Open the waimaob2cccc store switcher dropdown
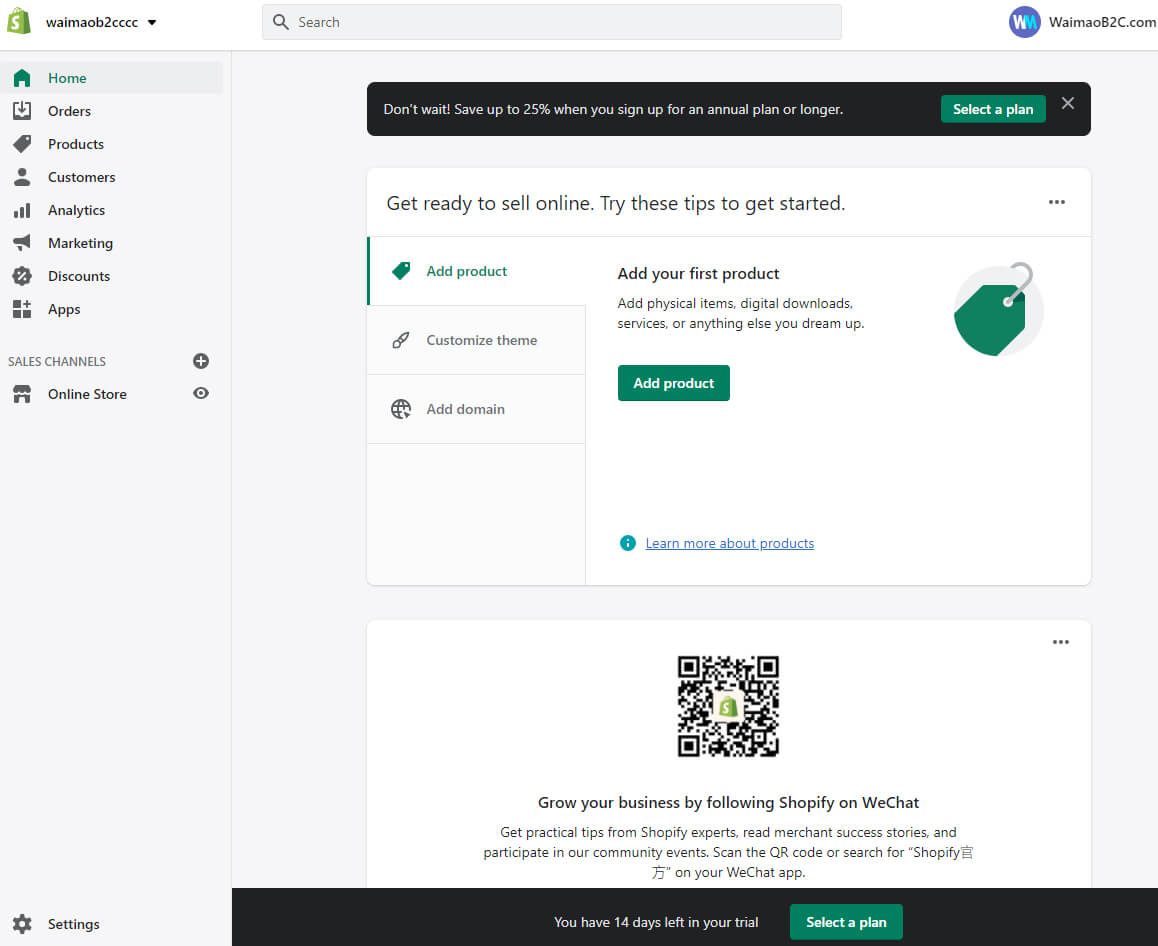Viewport: 1158px width, 946px height. 101,22
